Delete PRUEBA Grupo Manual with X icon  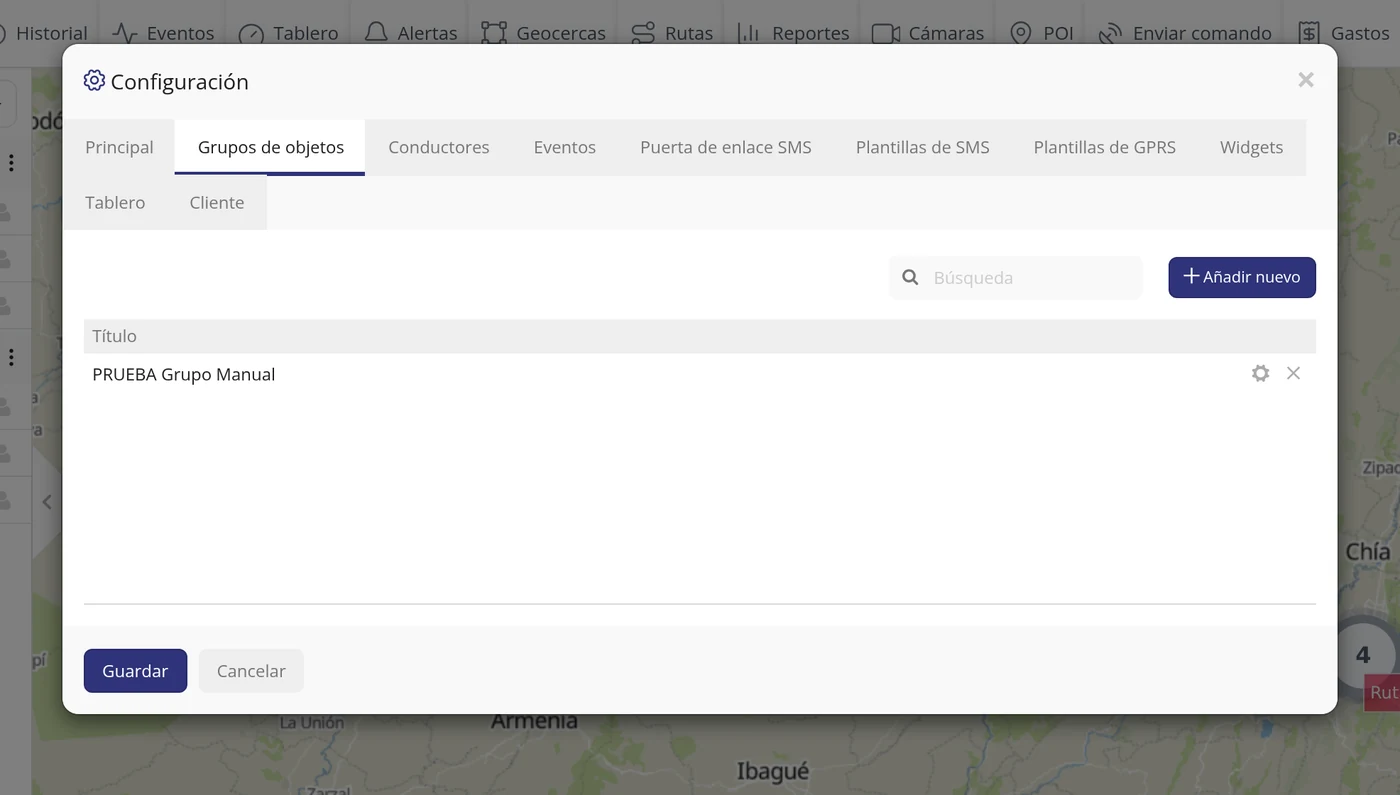tap(1293, 373)
